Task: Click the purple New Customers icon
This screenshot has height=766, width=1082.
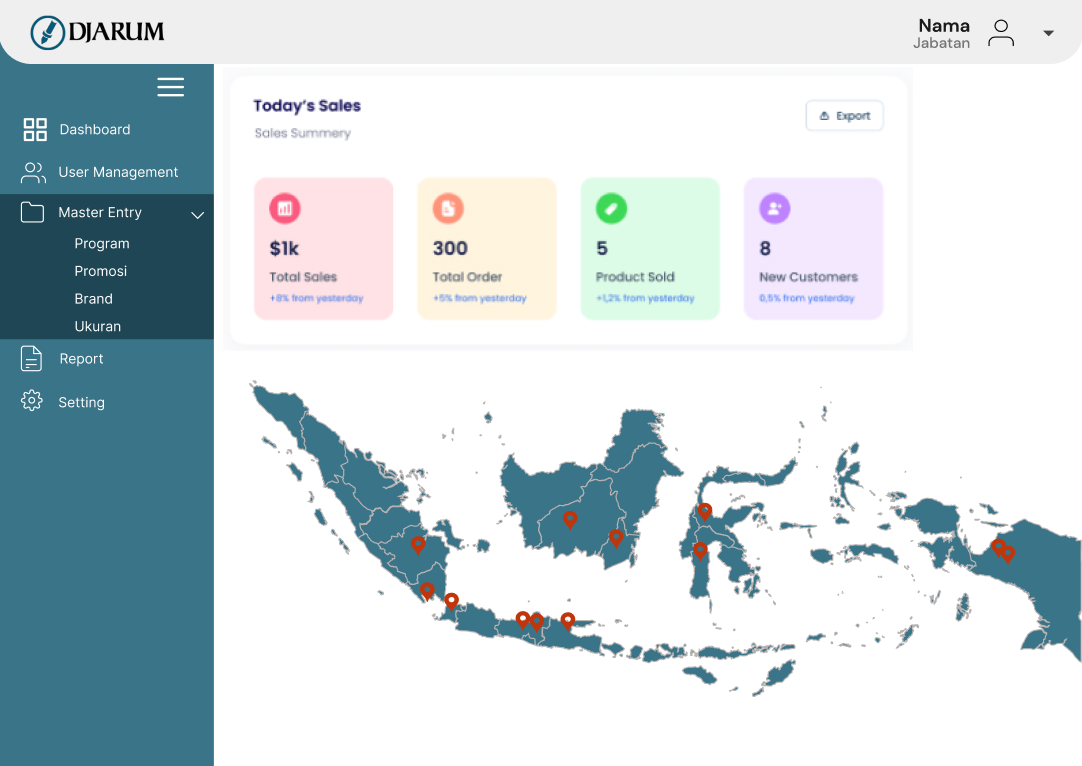Action: click(775, 208)
